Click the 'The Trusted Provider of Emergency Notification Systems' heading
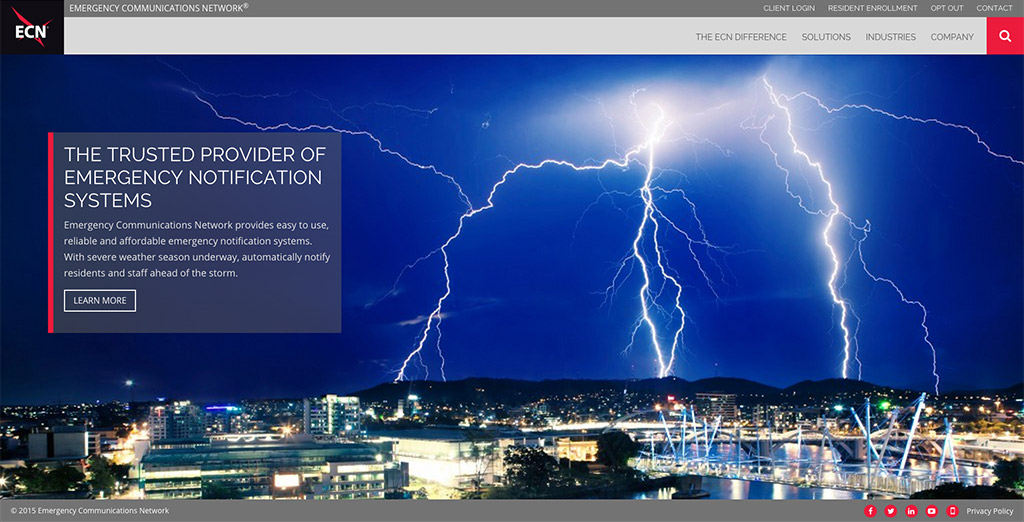Viewport: 1024px width, 522px height. [x=195, y=177]
